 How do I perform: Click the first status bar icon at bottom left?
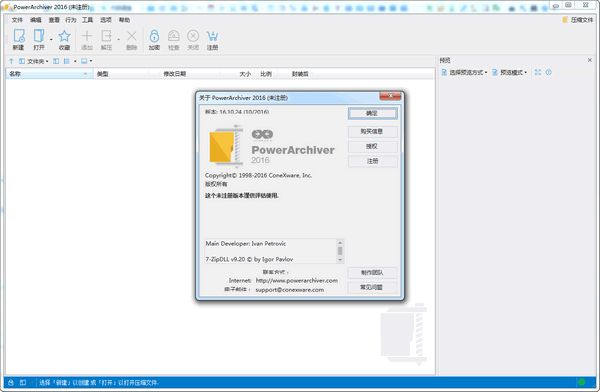[x=11, y=382]
